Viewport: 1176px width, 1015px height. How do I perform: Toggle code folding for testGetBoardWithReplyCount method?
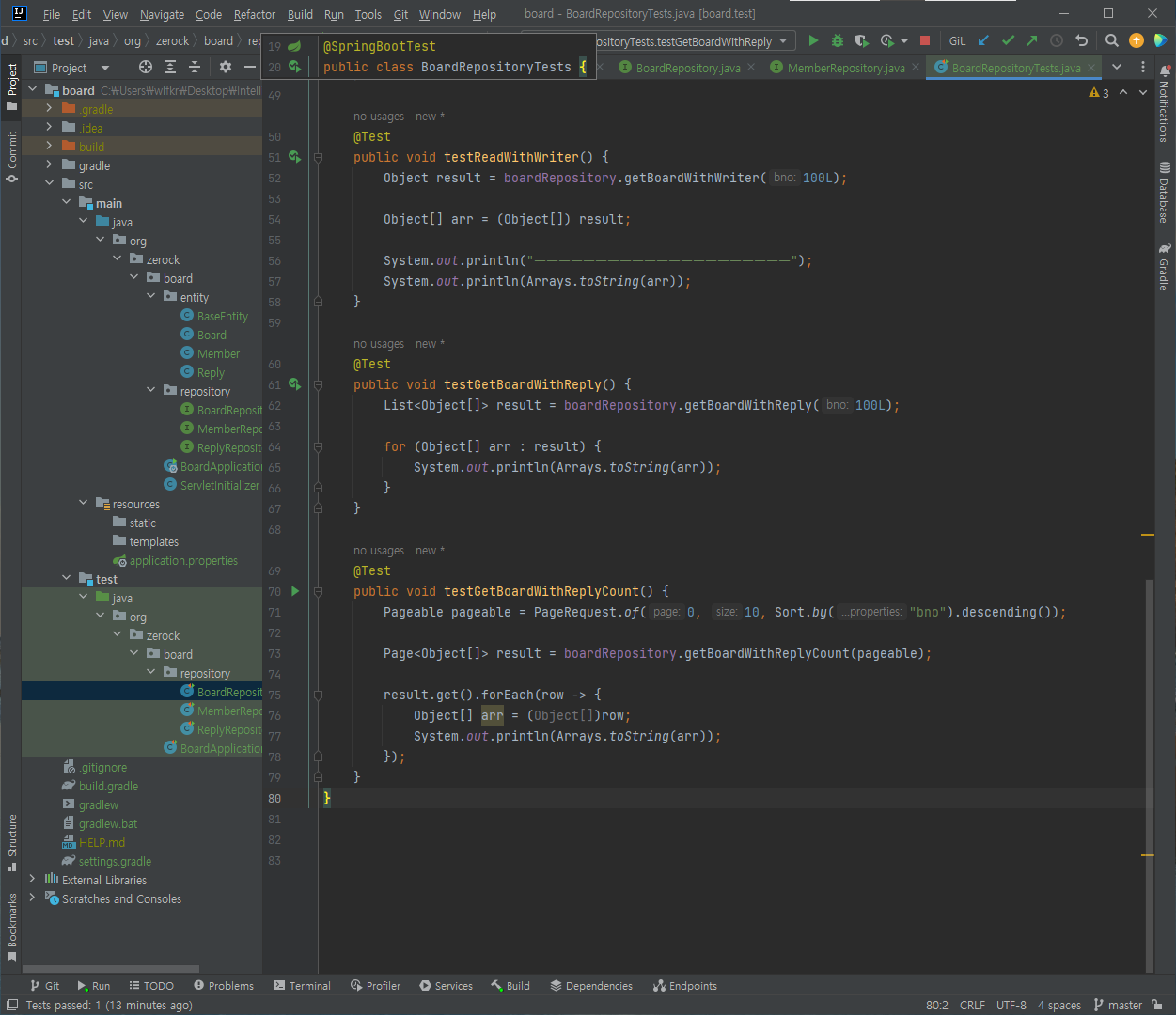(318, 592)
